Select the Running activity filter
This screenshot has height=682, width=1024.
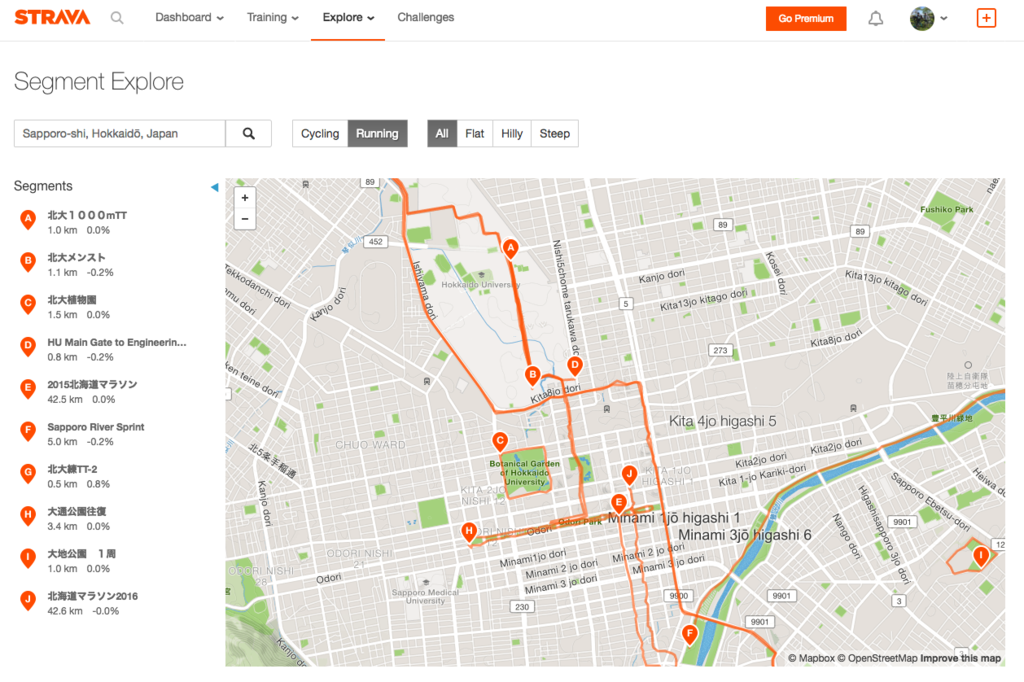[x=377, y=133]
